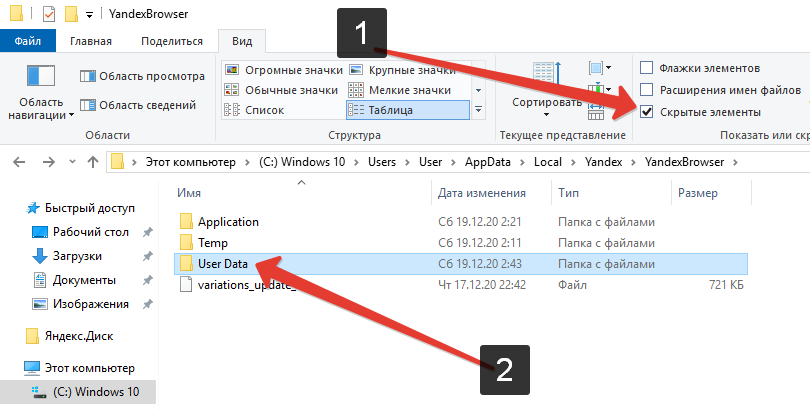Click date cell Сб 19.12.20 2:43

pyautogui.click(x=480, y=264)
